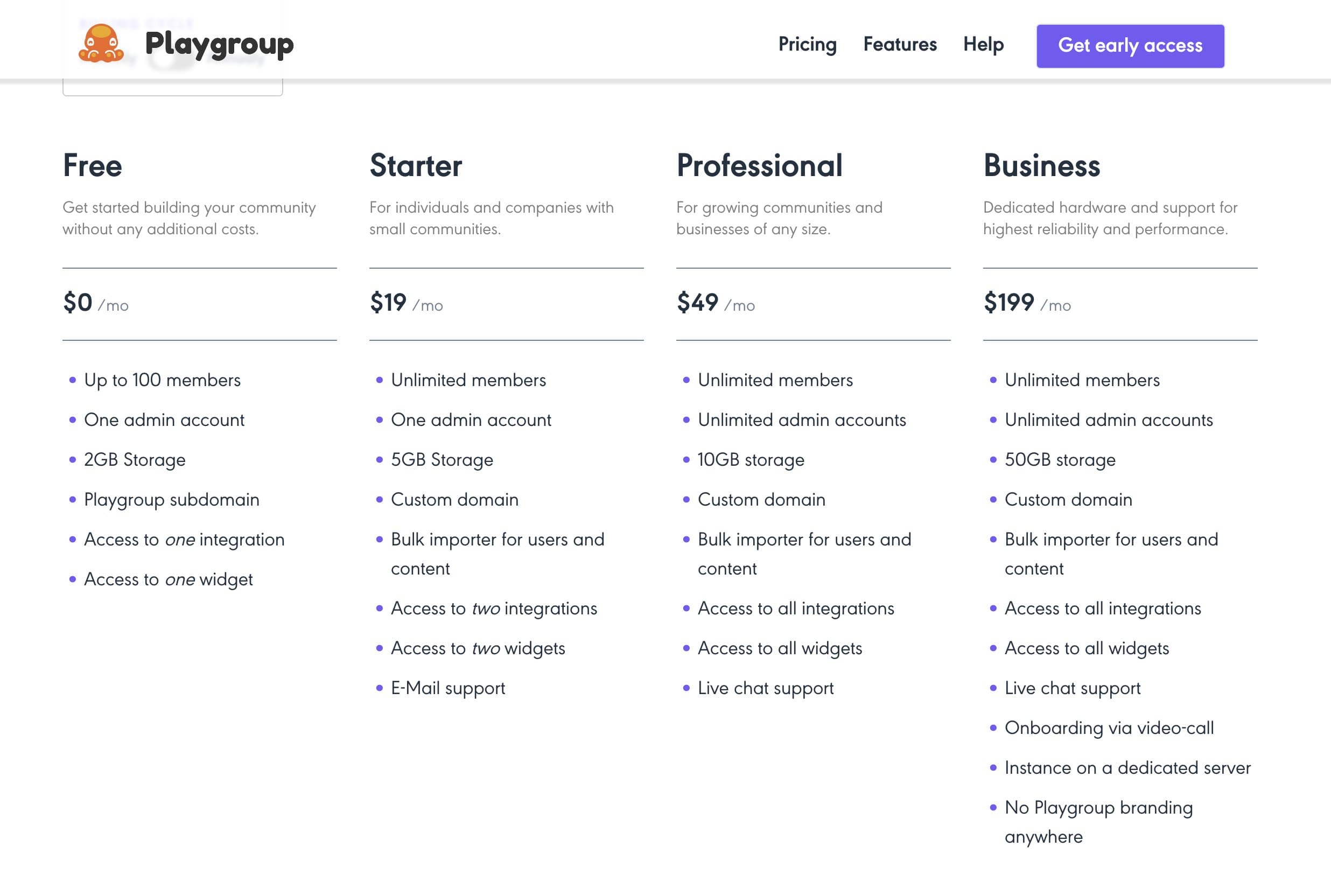Click 'E-Mail support' in Starter features
Screen dimensions: 1331x896
pyautogui.click(x=448, y=689)
